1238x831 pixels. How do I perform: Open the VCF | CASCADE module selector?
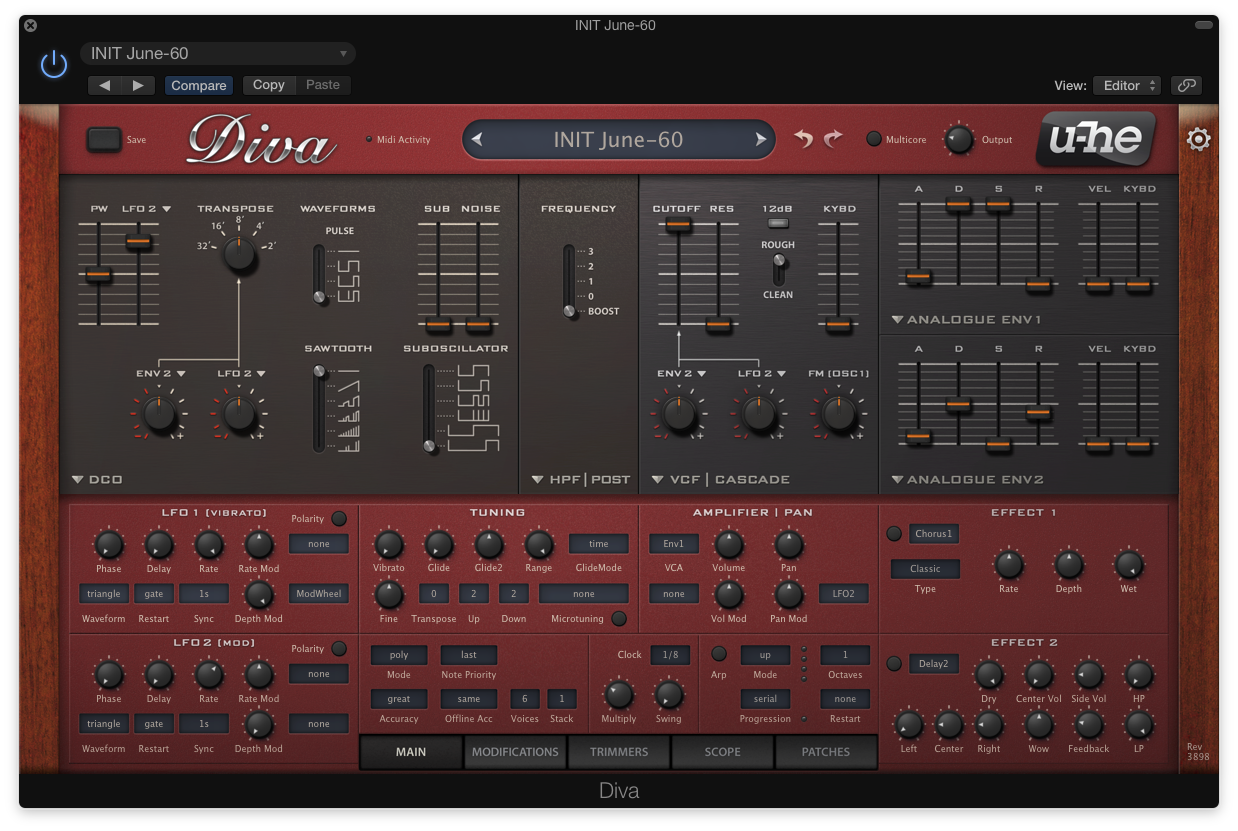[x=720, y=480]
